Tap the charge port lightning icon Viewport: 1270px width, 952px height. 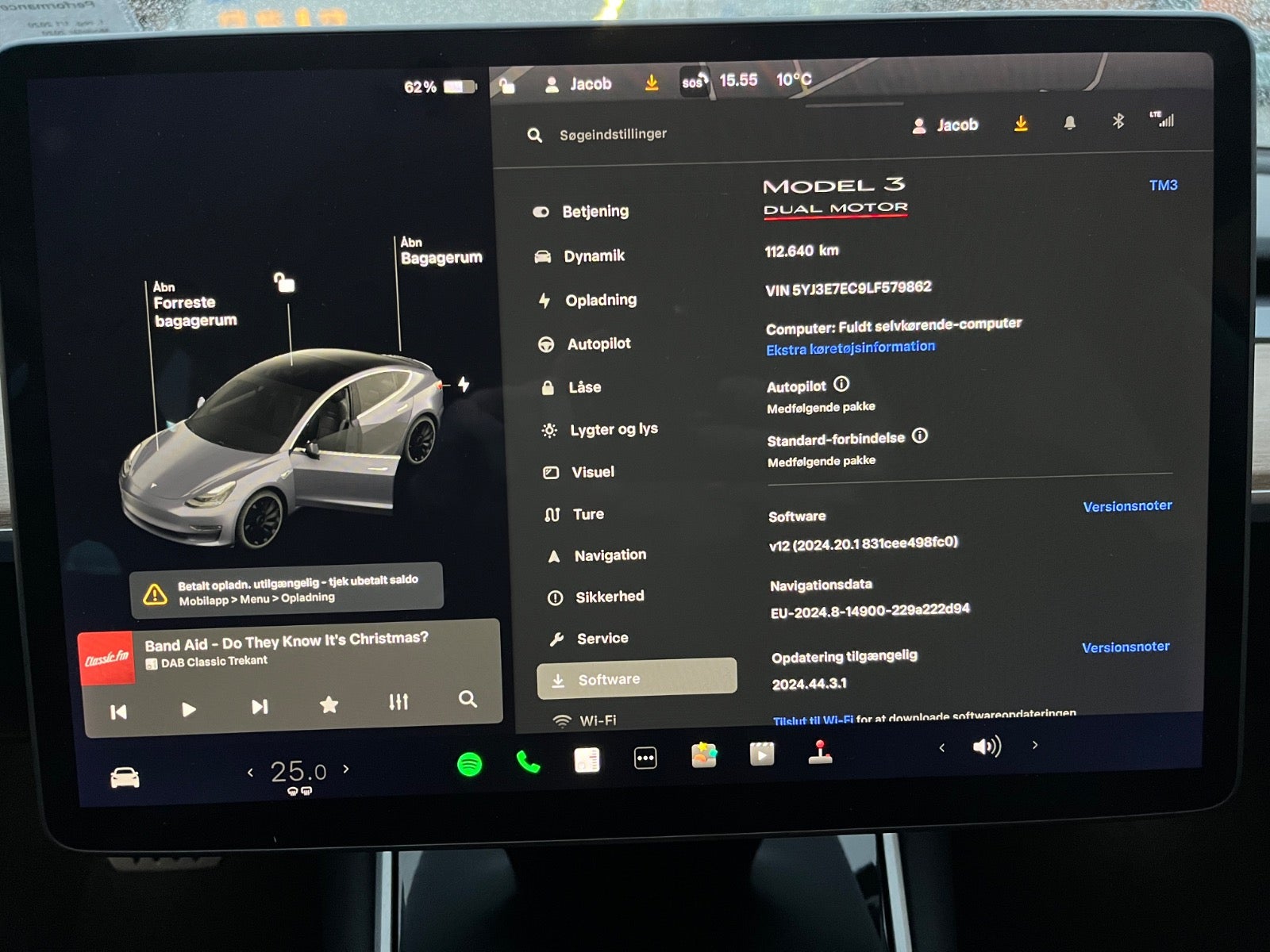[x=464, y=385]
